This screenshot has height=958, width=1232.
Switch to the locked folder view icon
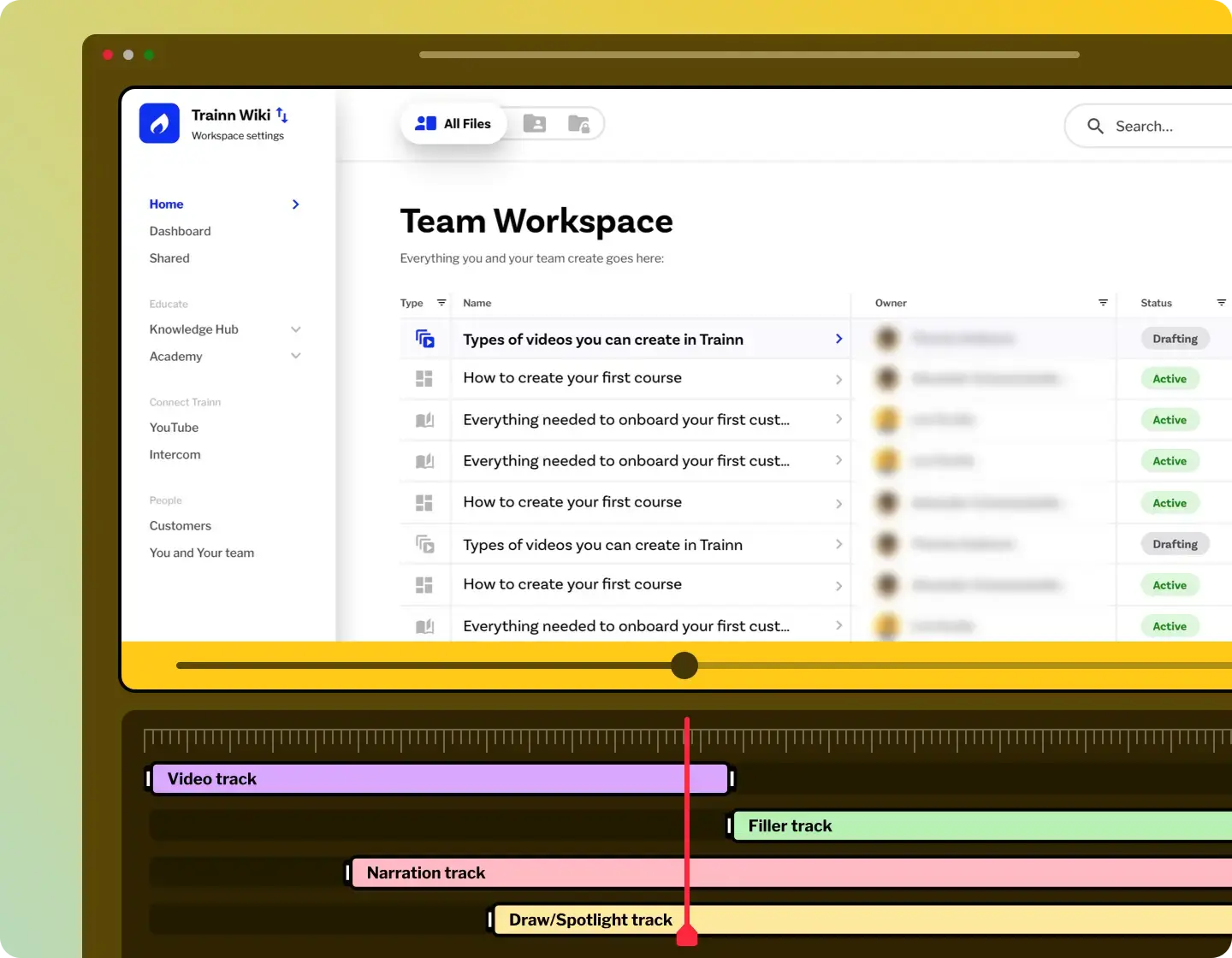pyautogui.click(x=579, y=124)
